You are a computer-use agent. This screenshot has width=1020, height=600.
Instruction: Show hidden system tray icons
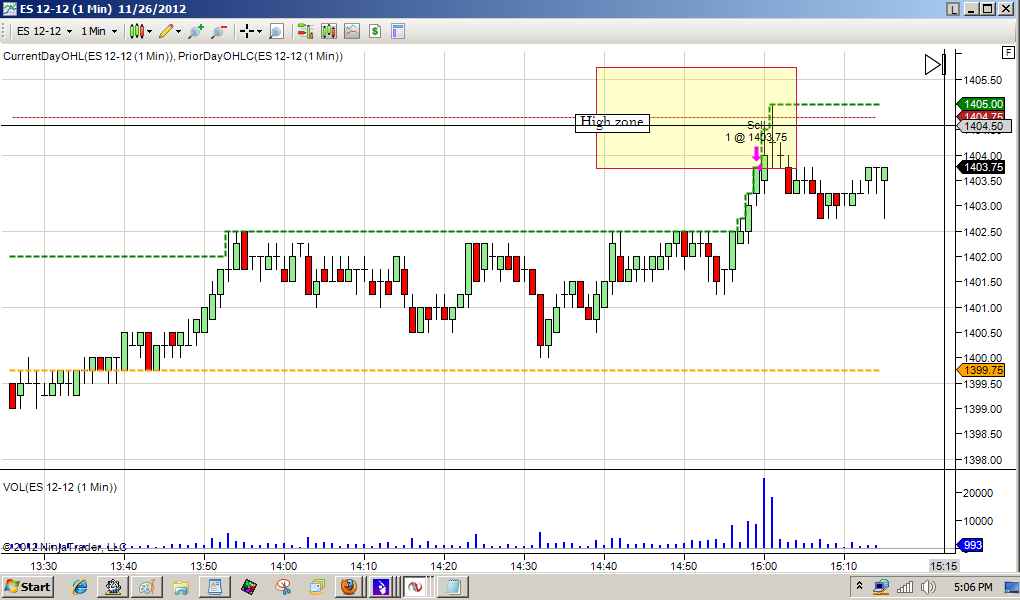[859, 587]
